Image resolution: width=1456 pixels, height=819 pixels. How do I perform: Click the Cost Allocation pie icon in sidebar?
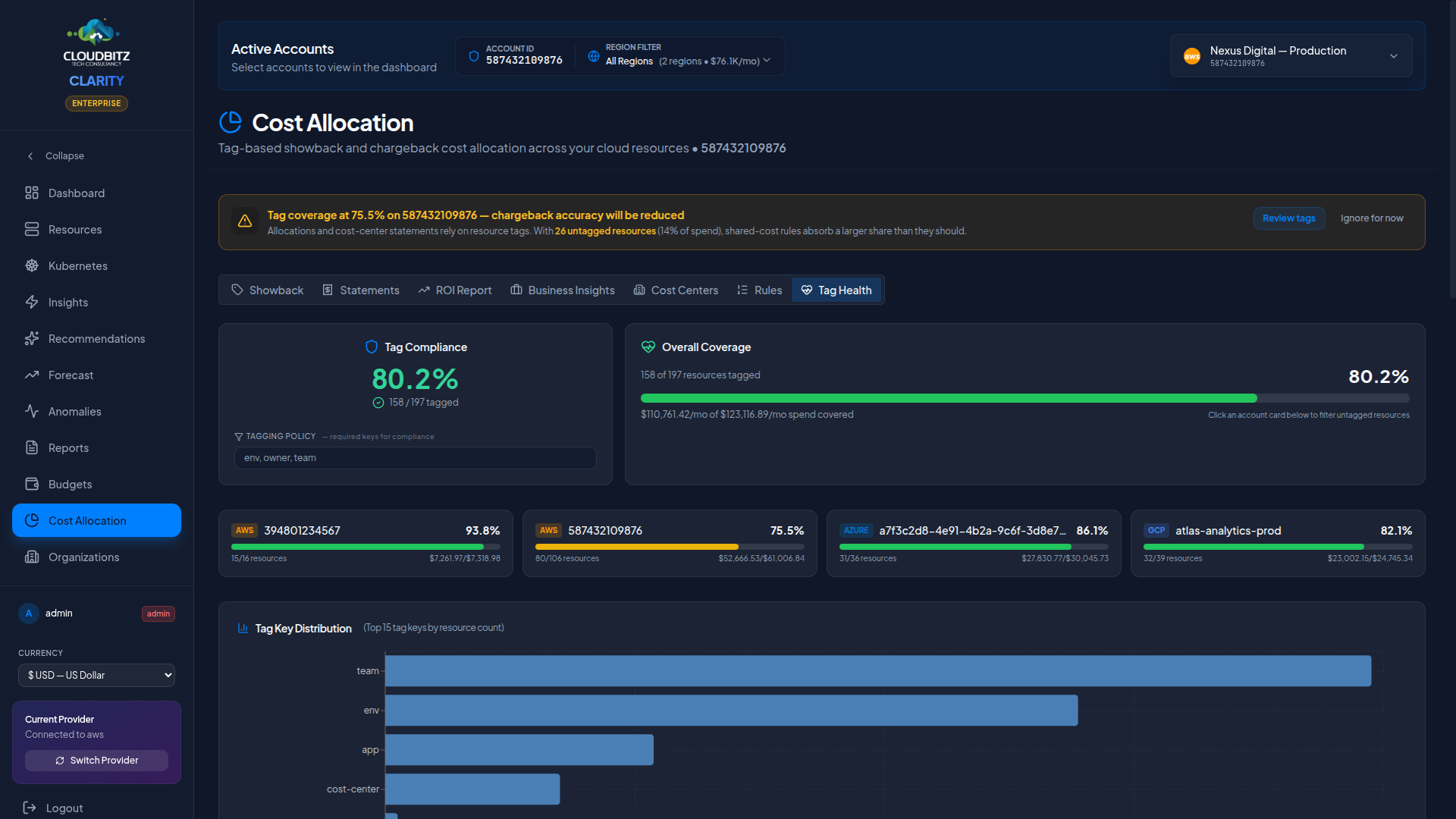[32, 520]
